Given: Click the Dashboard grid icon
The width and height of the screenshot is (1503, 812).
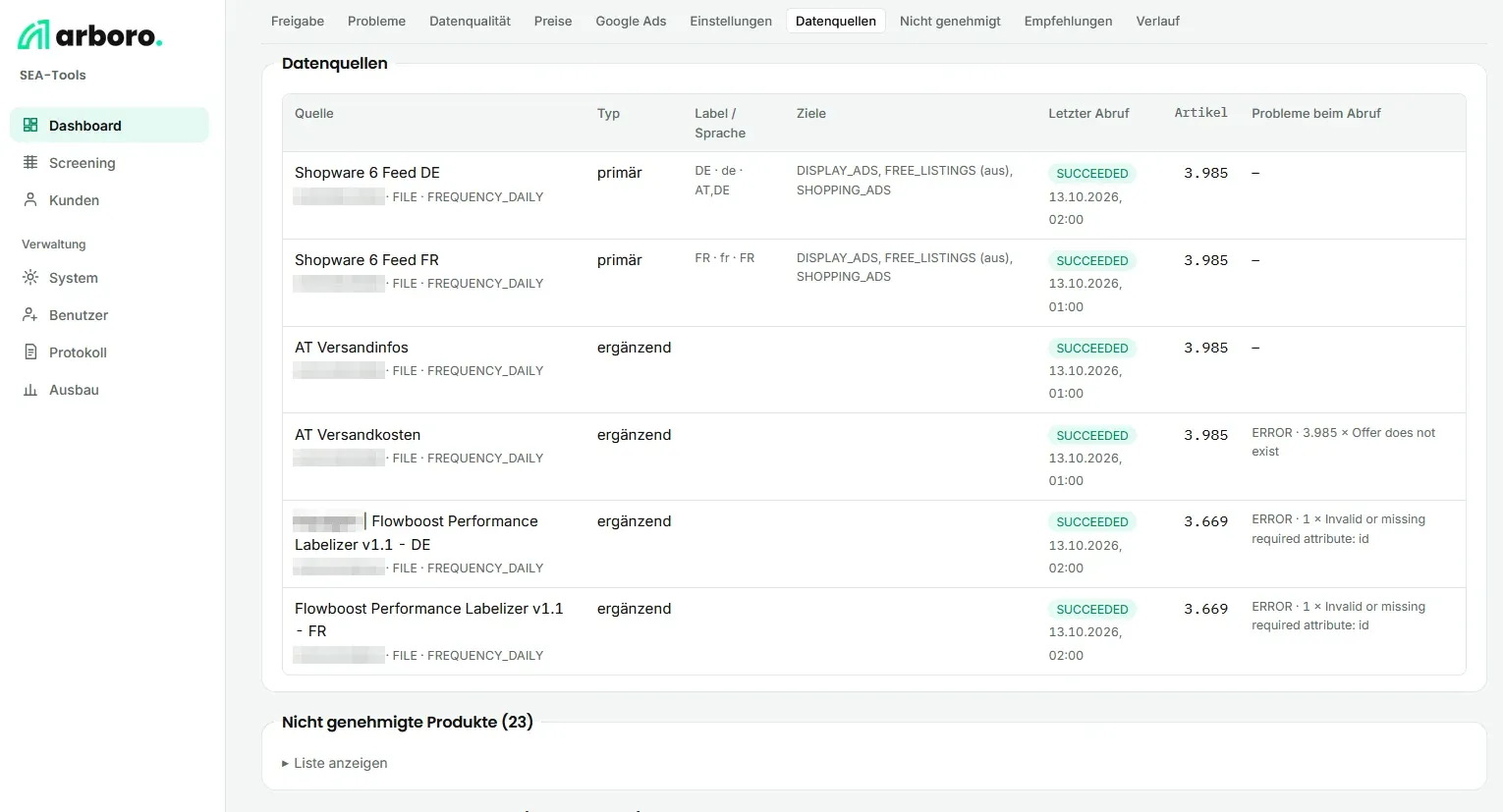Looking at the screenshot, I should [x=30, y=125].
